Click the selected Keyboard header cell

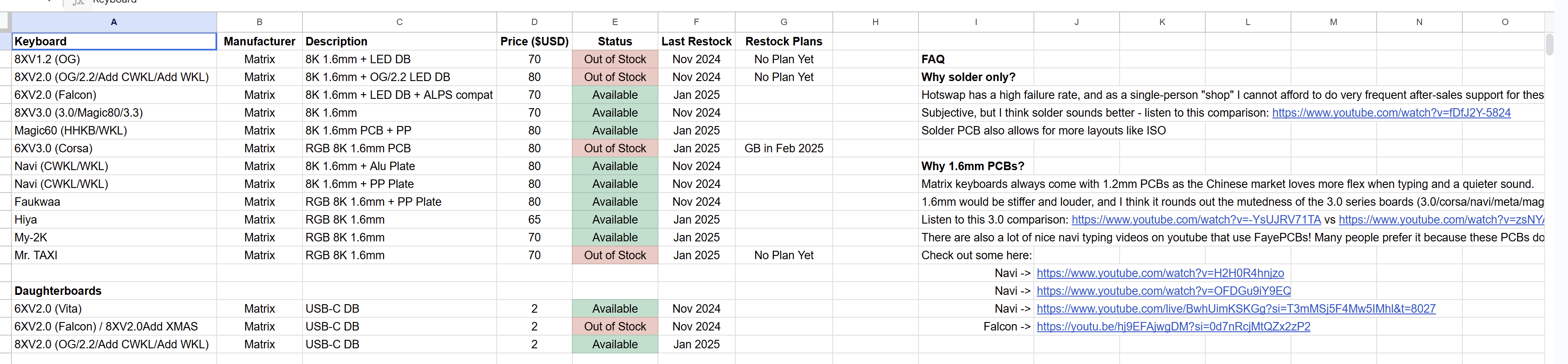114,42
